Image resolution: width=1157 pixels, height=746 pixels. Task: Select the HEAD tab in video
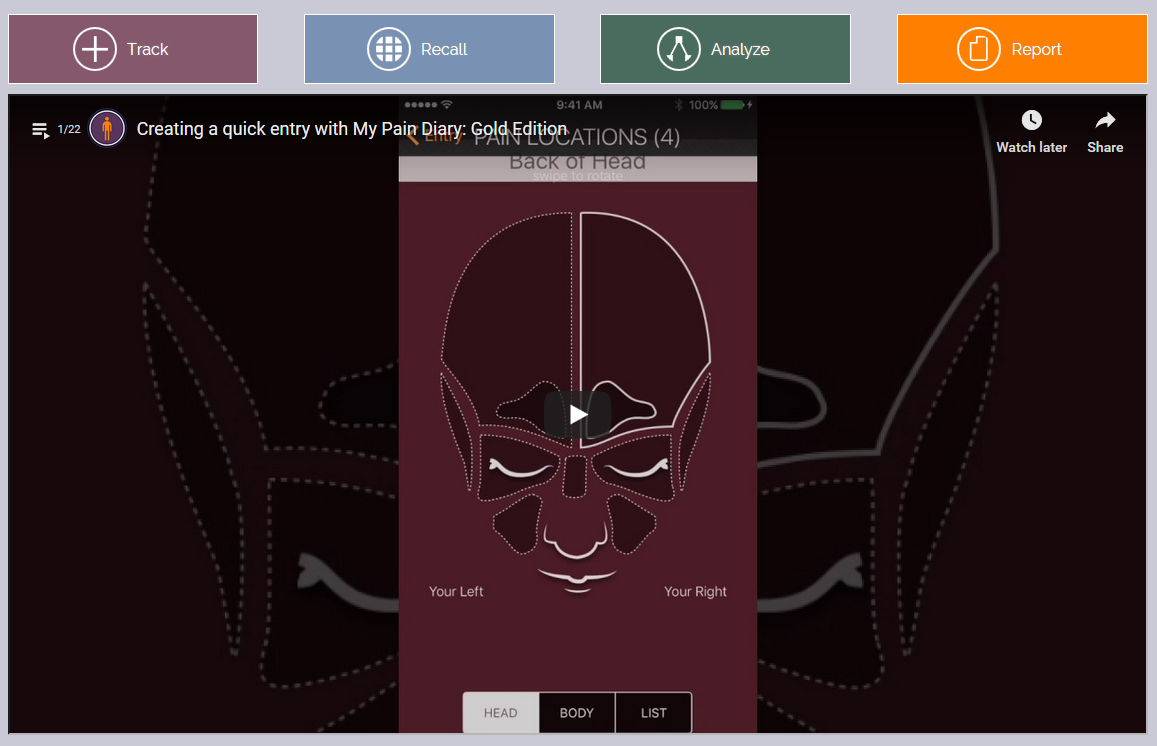500,713
